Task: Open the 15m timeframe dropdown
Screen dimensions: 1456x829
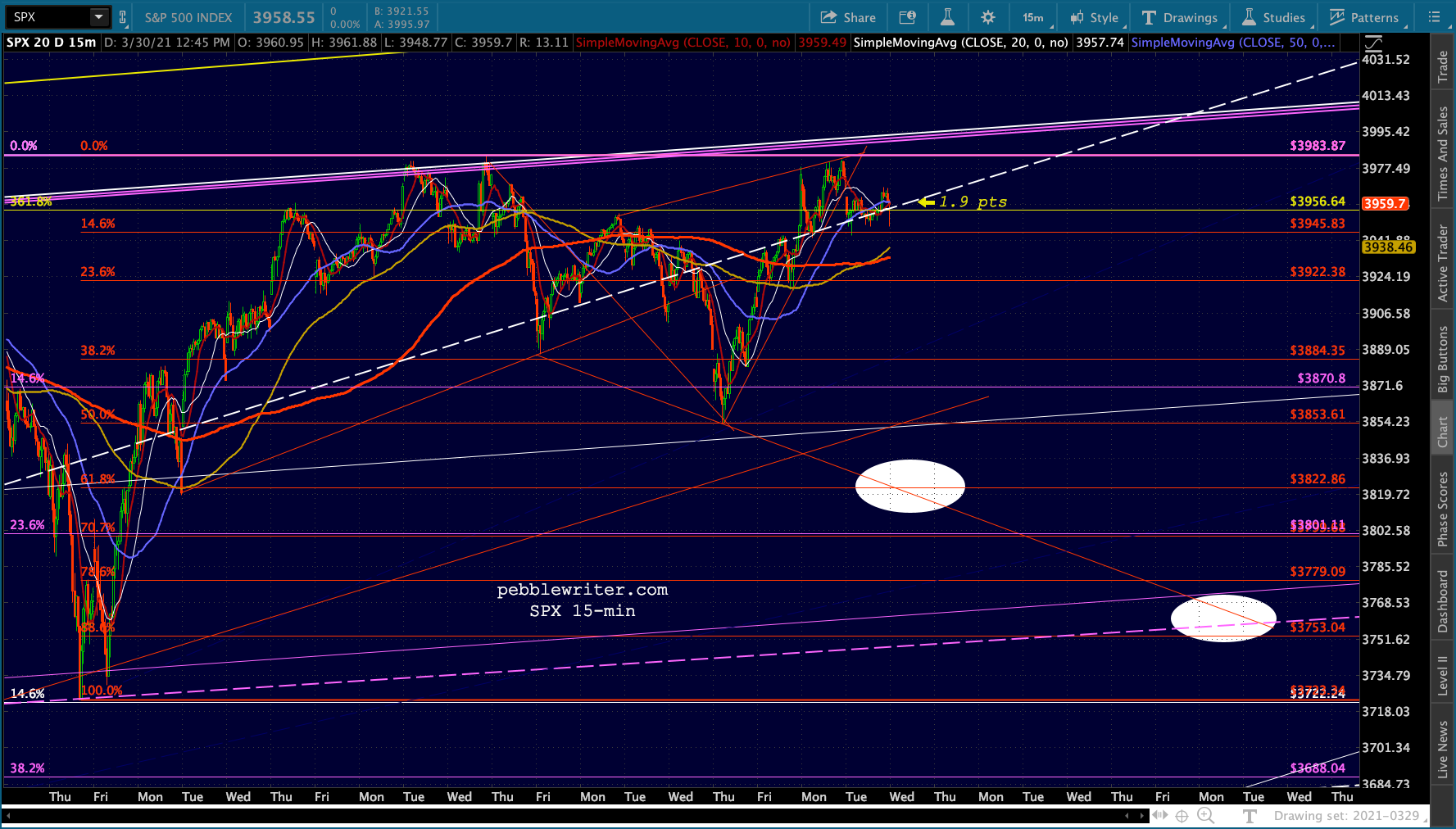Action: click(x=1033, y=17)
